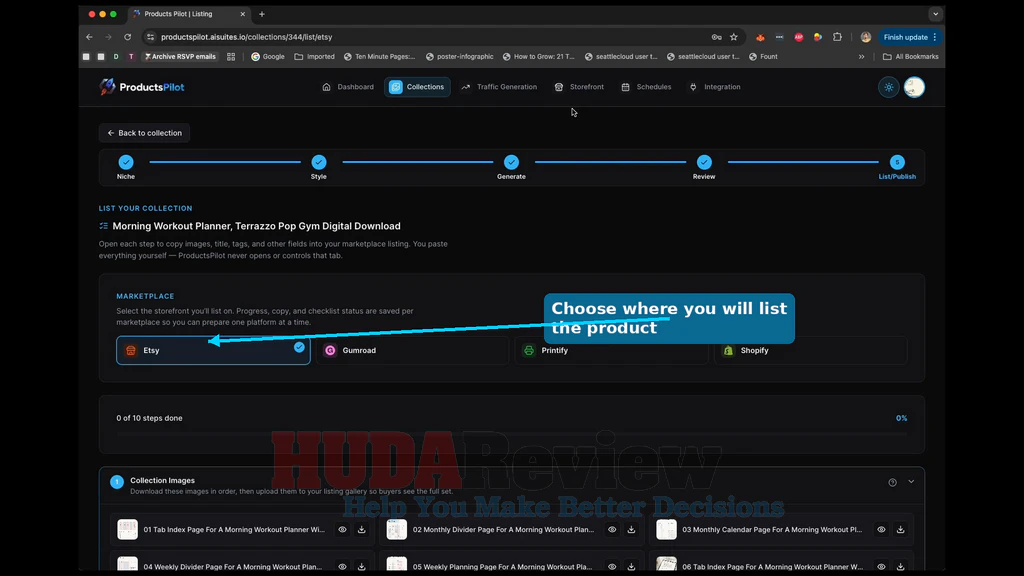The width and height of the screenshot is (1024, 576).
Task: Open How to Grow bookmark
Action: (x=539, y=57)
